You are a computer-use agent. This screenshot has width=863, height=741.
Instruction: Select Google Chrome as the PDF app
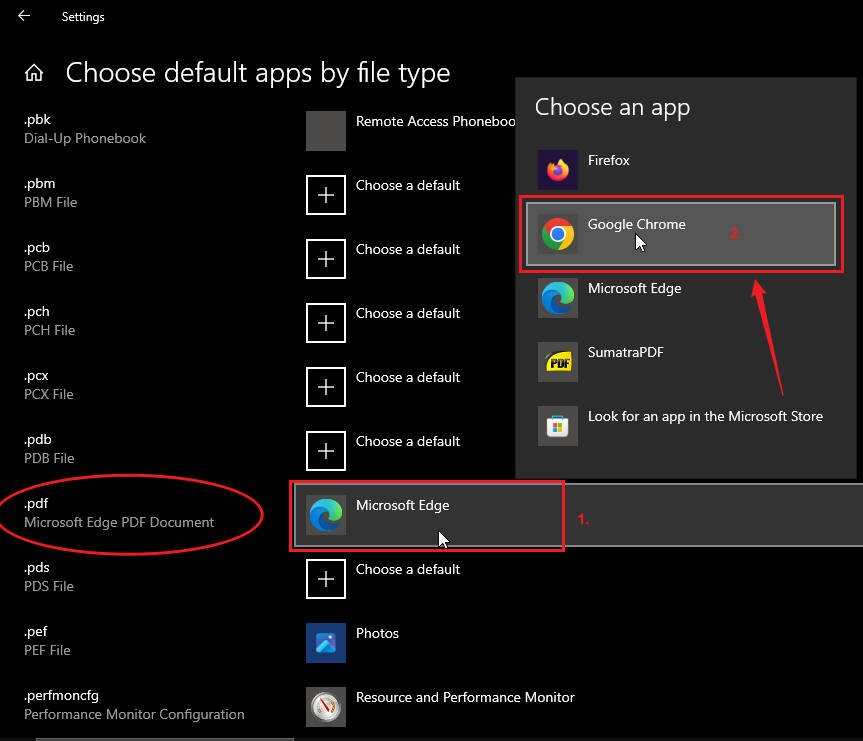(x=681, y=233)
